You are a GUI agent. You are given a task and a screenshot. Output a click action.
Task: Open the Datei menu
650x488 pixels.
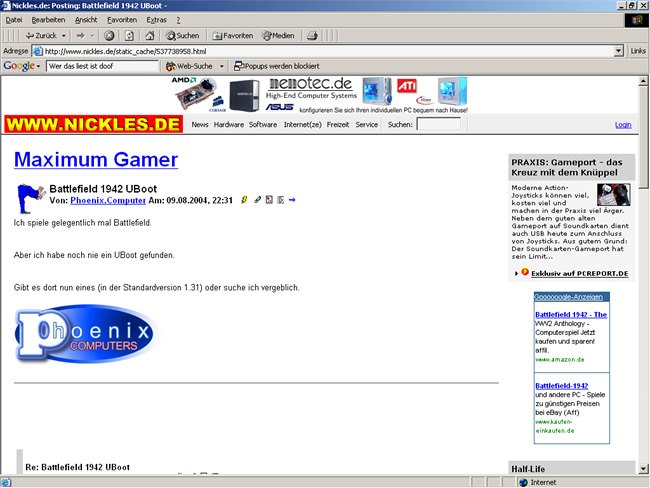click(14, 20)
